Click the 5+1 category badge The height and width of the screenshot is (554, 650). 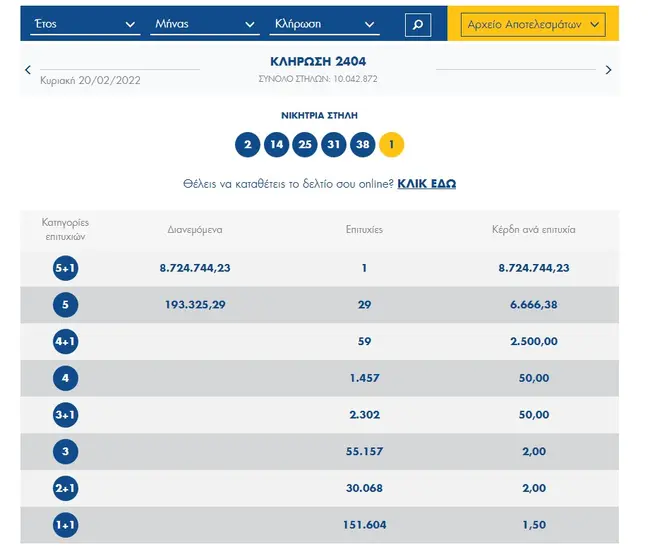pyautogui.click(x=66, y=268)
